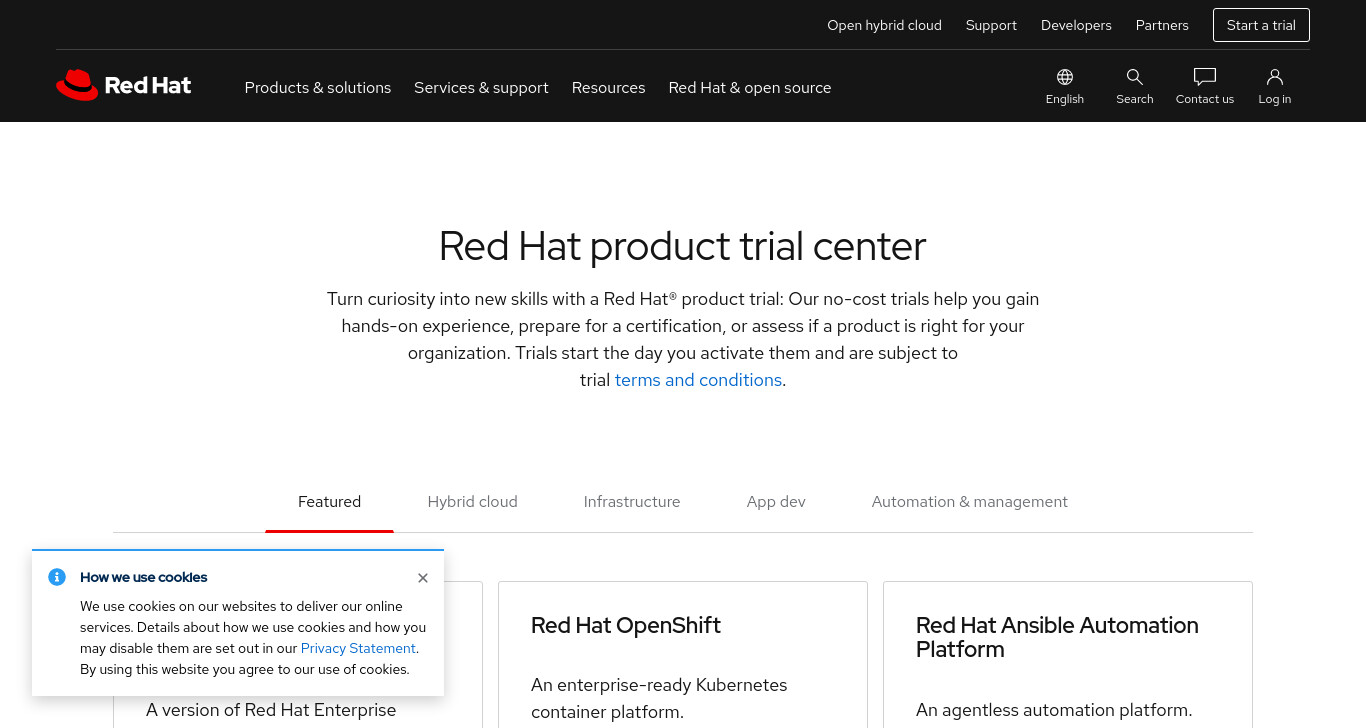Click 'An agentless automation platform.' text
1366x728 pixels.
pyautogui.click(x=1054, y=710)
